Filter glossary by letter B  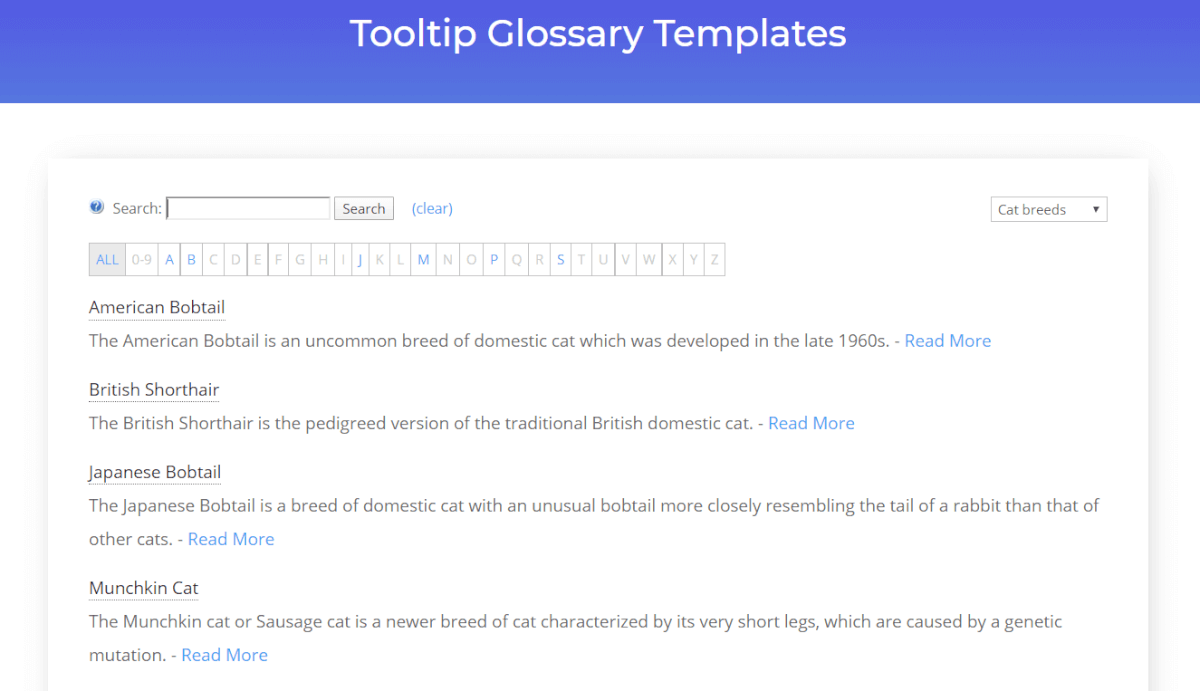(x=191, y=260)
